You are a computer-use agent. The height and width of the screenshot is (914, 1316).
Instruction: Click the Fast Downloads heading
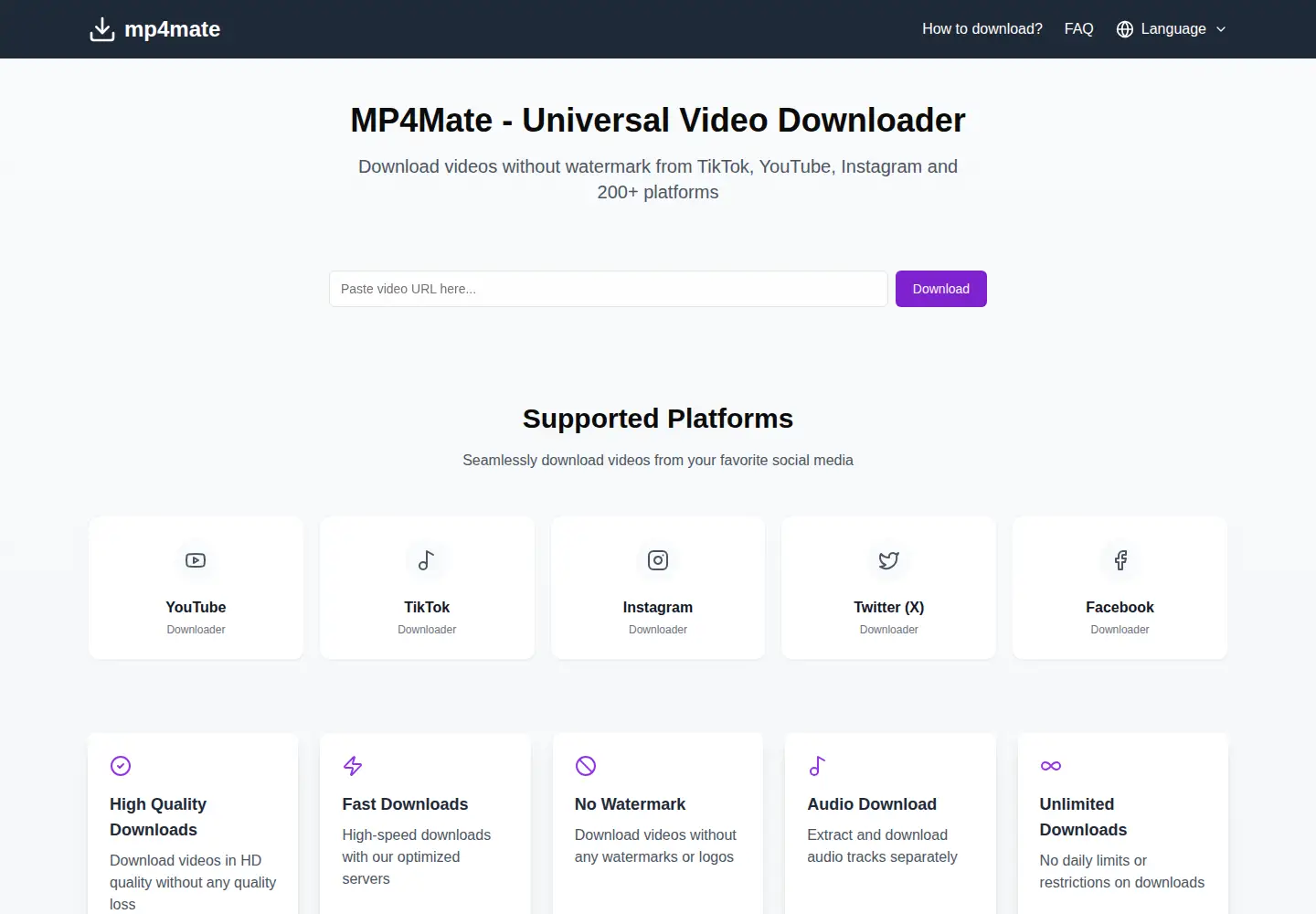pos(405,804)
